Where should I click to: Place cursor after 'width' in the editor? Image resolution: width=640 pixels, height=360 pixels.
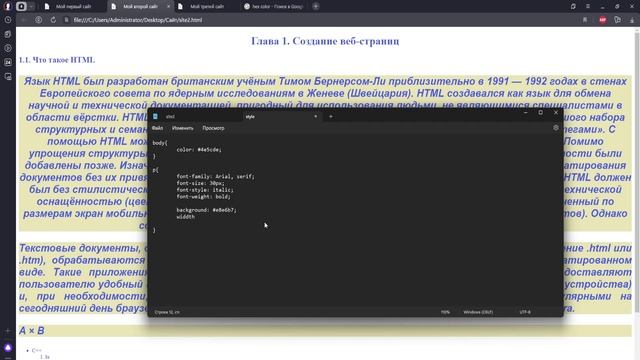coord(195,217)
